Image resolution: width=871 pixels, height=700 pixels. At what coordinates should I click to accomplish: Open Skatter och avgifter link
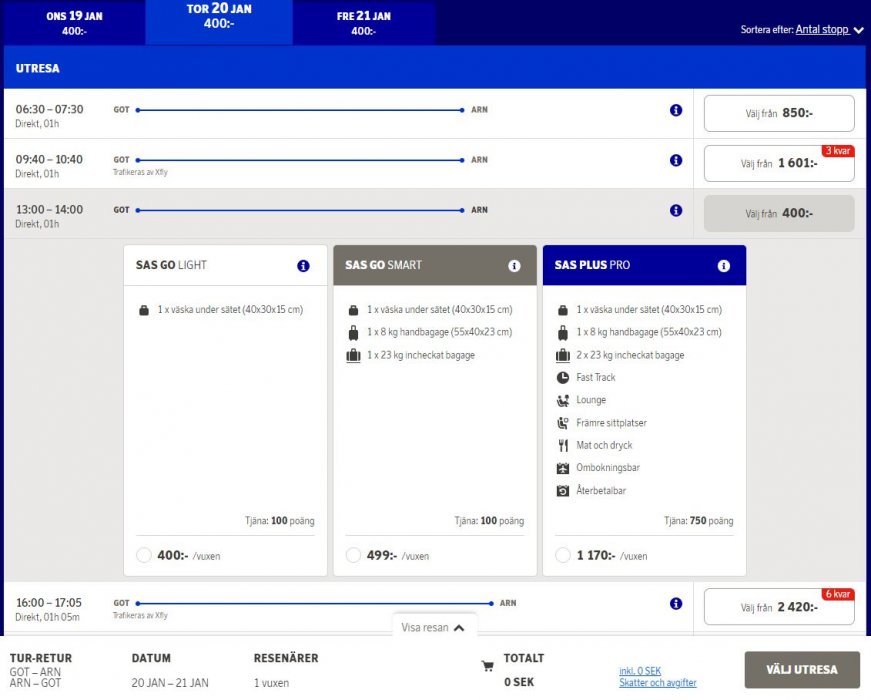pyautogui.click(x=657, y=683)
